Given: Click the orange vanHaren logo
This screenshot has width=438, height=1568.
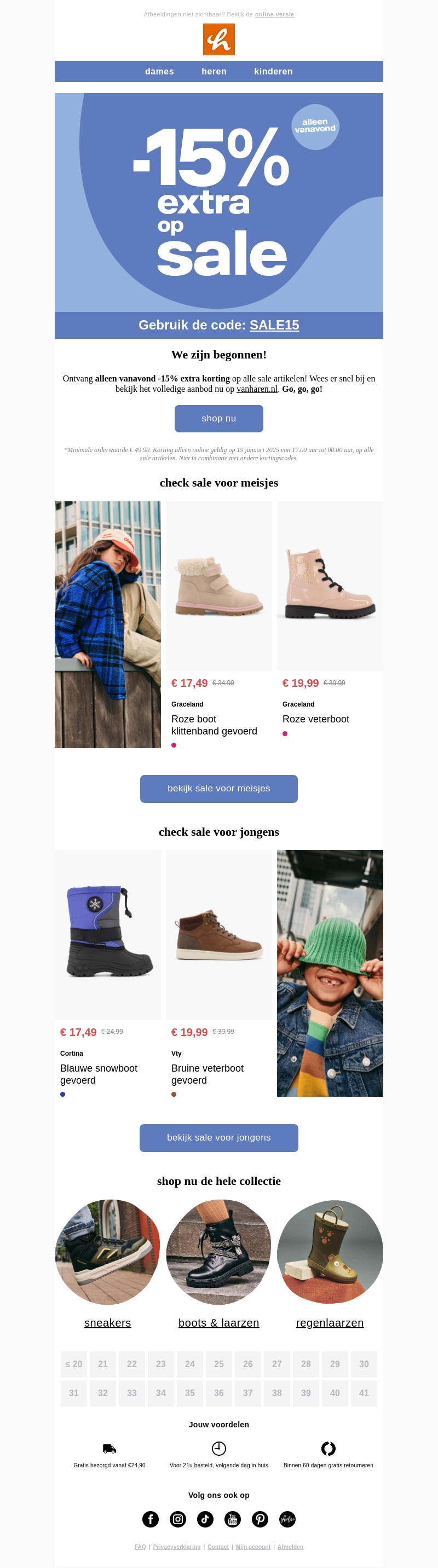Looking at the screenshot, I should (x=218, y=39).
